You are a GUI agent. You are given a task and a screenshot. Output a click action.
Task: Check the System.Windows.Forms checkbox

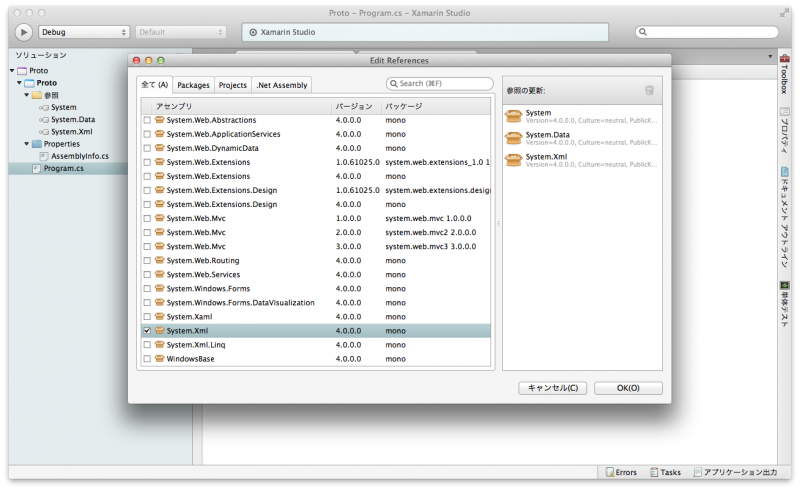pos(147,288)
